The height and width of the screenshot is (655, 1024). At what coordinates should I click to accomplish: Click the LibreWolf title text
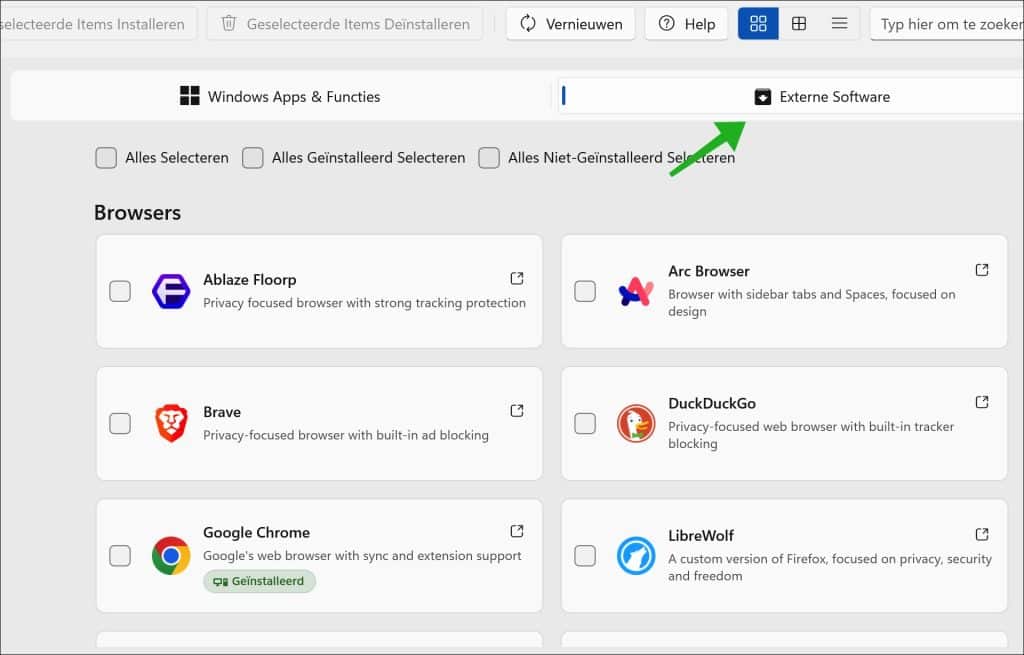(701, 535)
